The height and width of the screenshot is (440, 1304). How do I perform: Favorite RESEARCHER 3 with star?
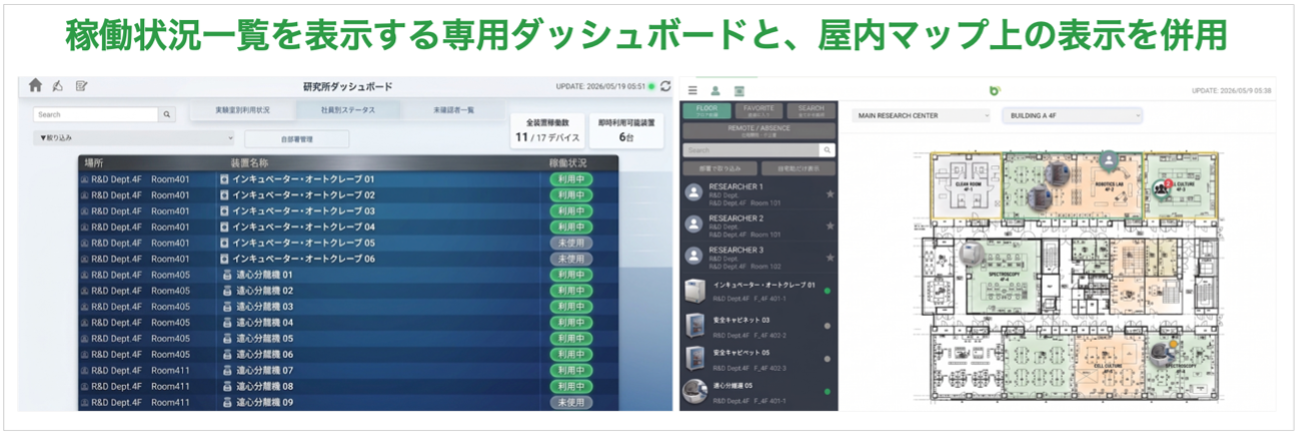pos(829,256)
